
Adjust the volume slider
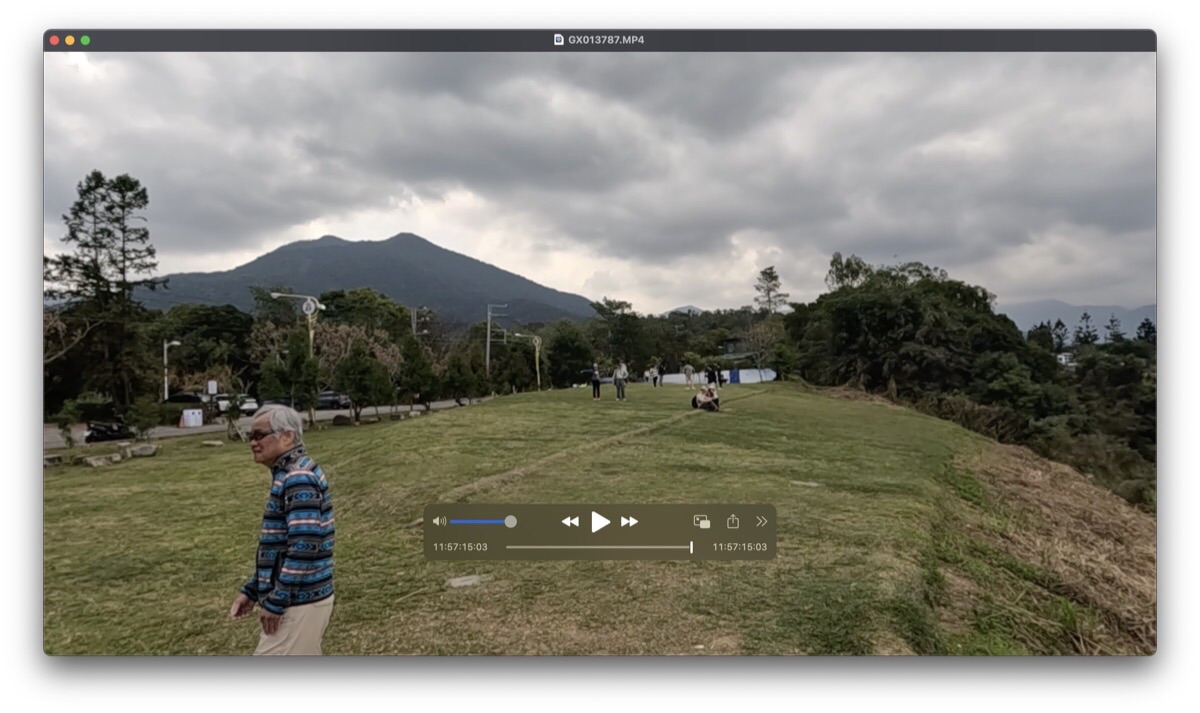(x=482, y=521)
